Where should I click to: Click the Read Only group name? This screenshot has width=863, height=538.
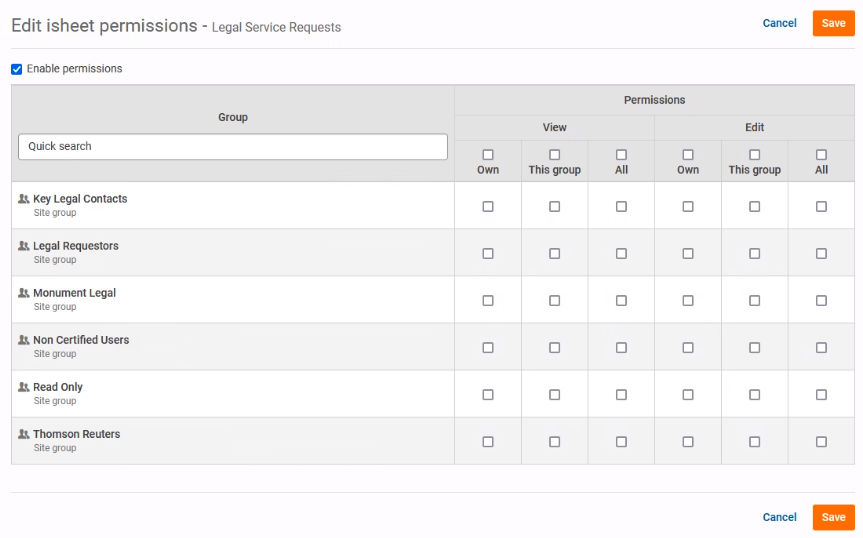[x=58, y=387]
